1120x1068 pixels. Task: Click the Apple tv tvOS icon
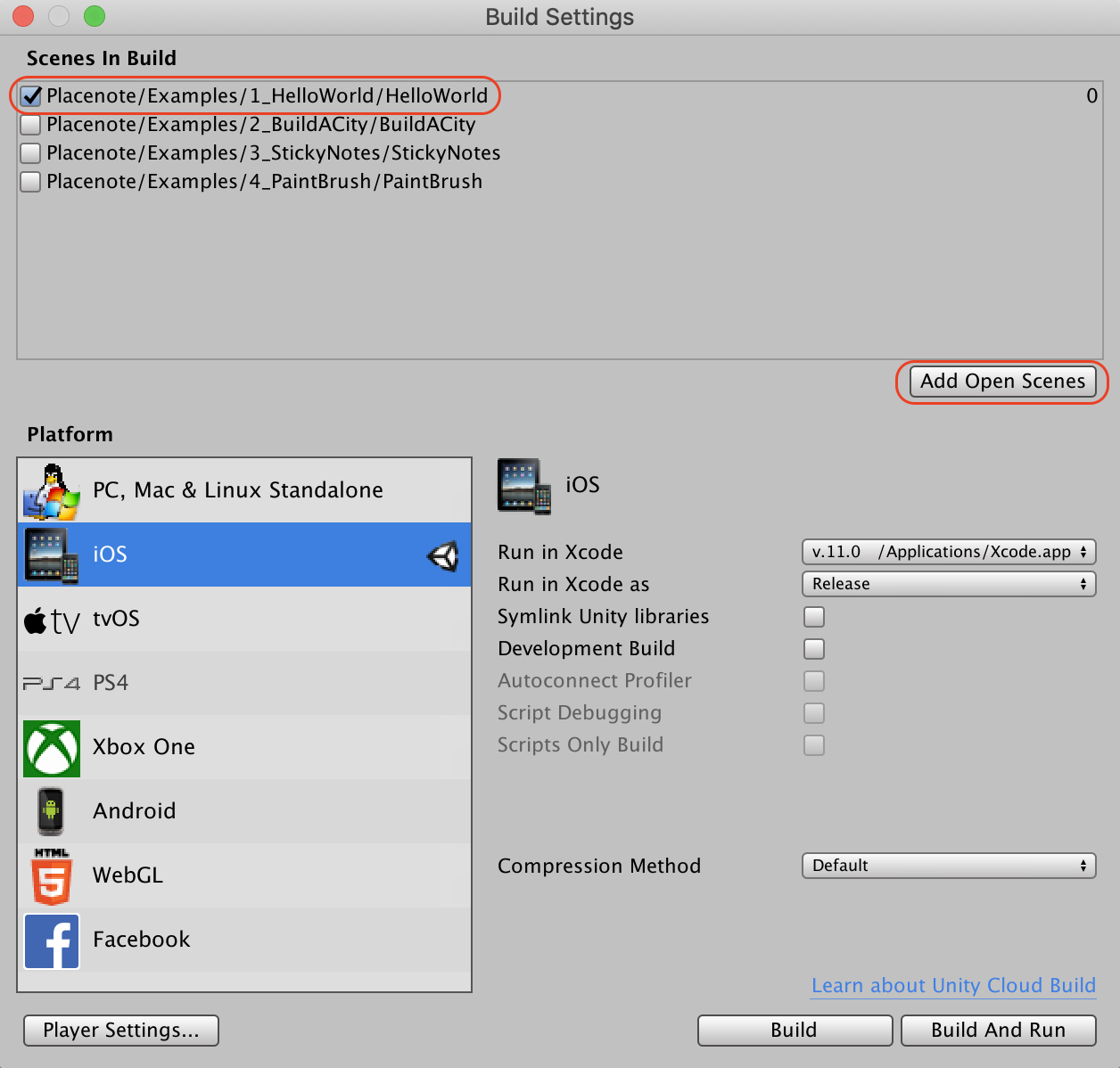pos(52,620)
